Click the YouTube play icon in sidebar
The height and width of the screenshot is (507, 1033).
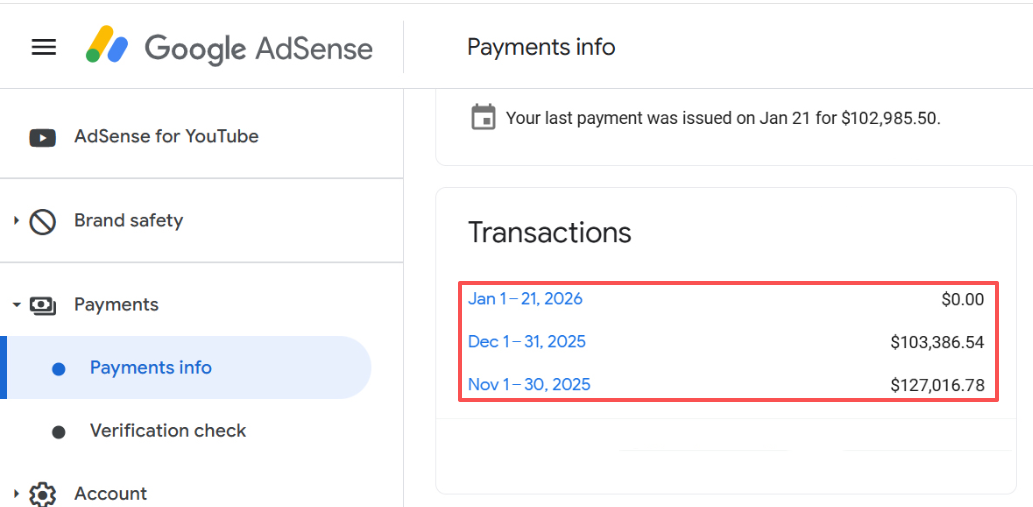coord(42,137)
